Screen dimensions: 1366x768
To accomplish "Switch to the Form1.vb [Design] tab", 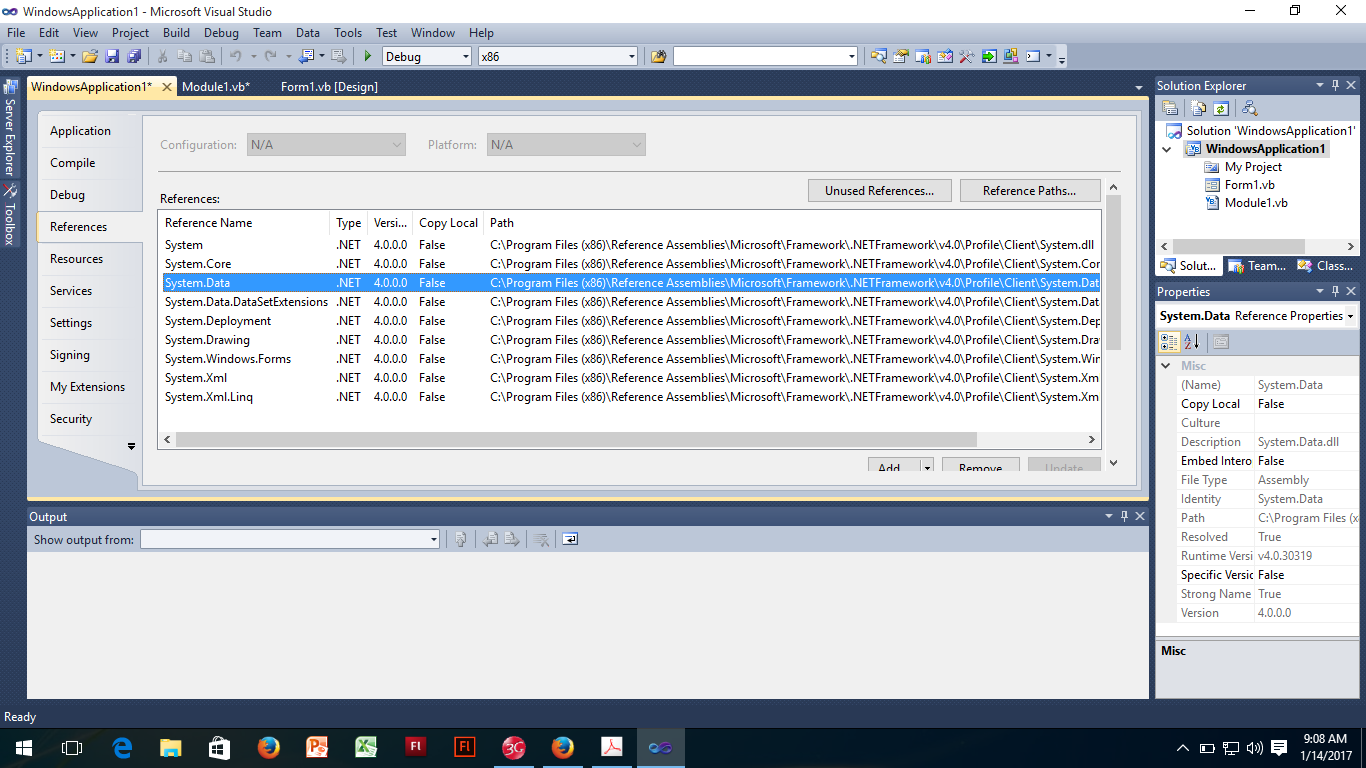I will (329, 87).
